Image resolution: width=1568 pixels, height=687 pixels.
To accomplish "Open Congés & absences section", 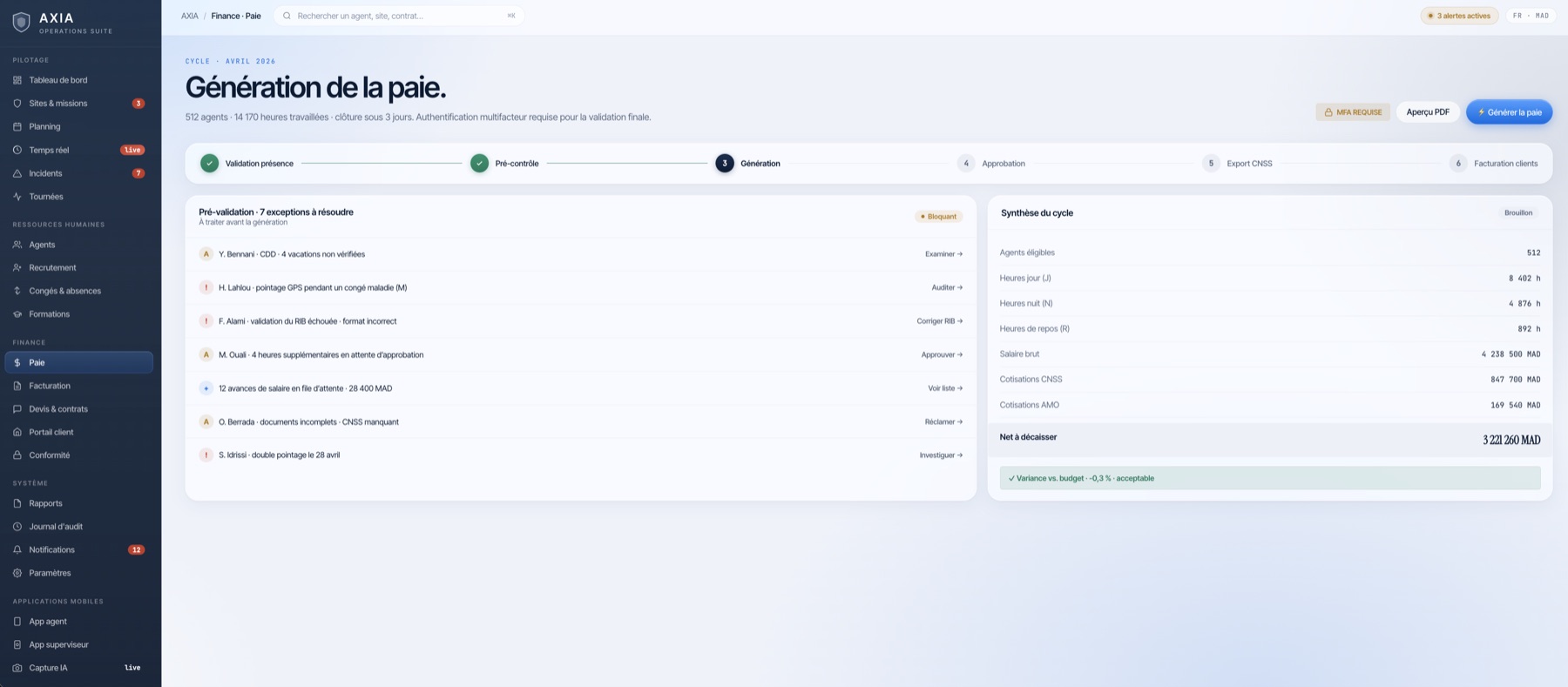I will pos(79,291).
